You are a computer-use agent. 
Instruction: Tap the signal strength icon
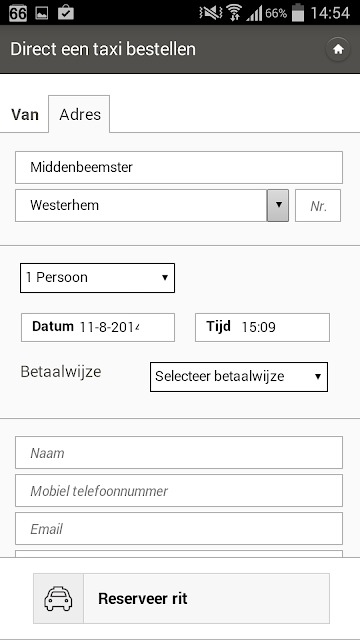pyautogui.click(x=254, y=13)
